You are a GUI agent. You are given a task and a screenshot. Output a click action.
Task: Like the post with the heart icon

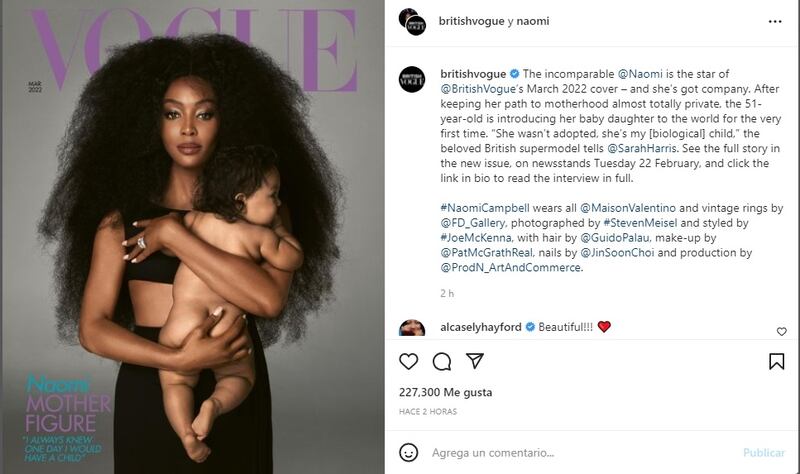(408, 361)
